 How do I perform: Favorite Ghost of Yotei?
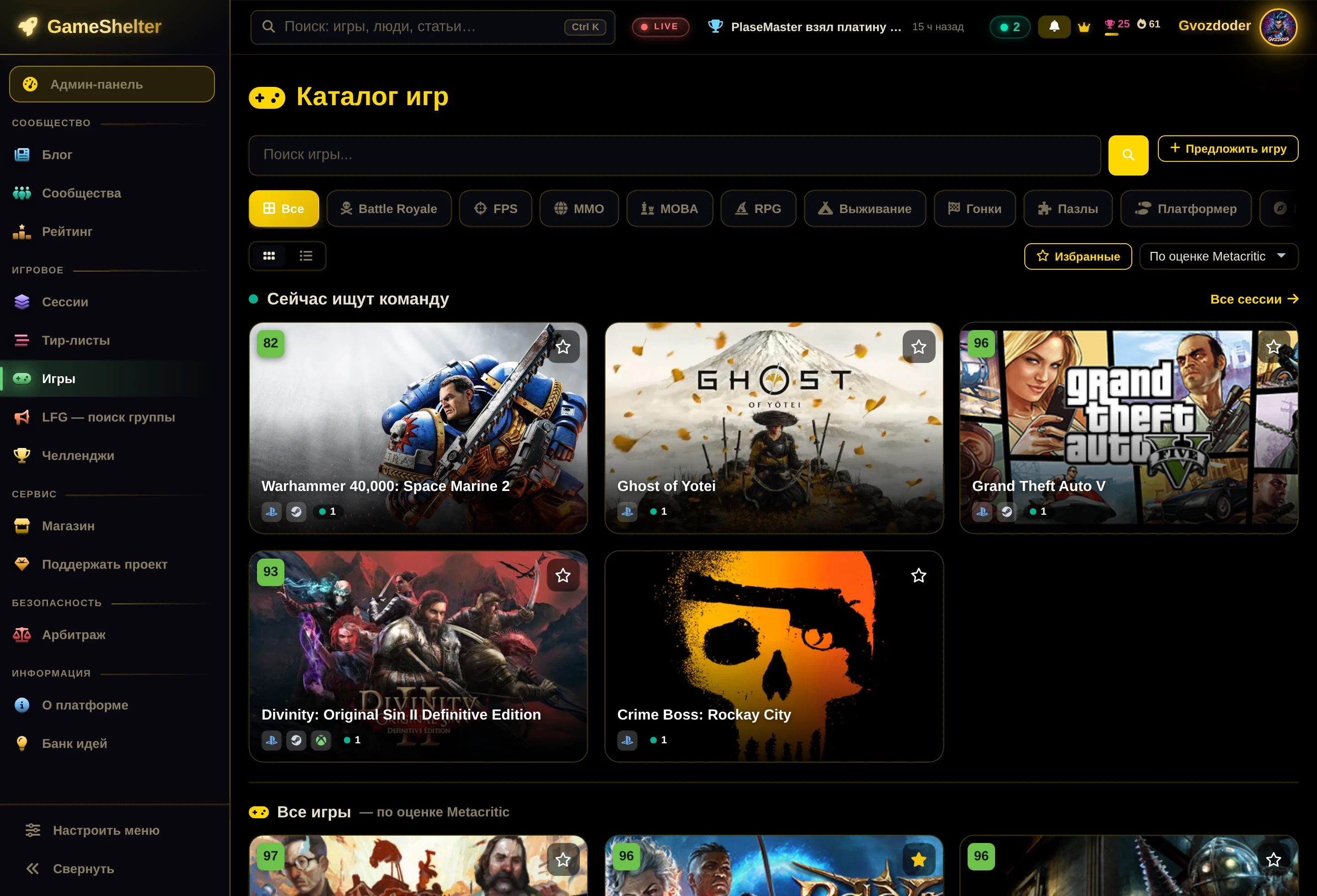pyautogui.click(x=919, y=347)
